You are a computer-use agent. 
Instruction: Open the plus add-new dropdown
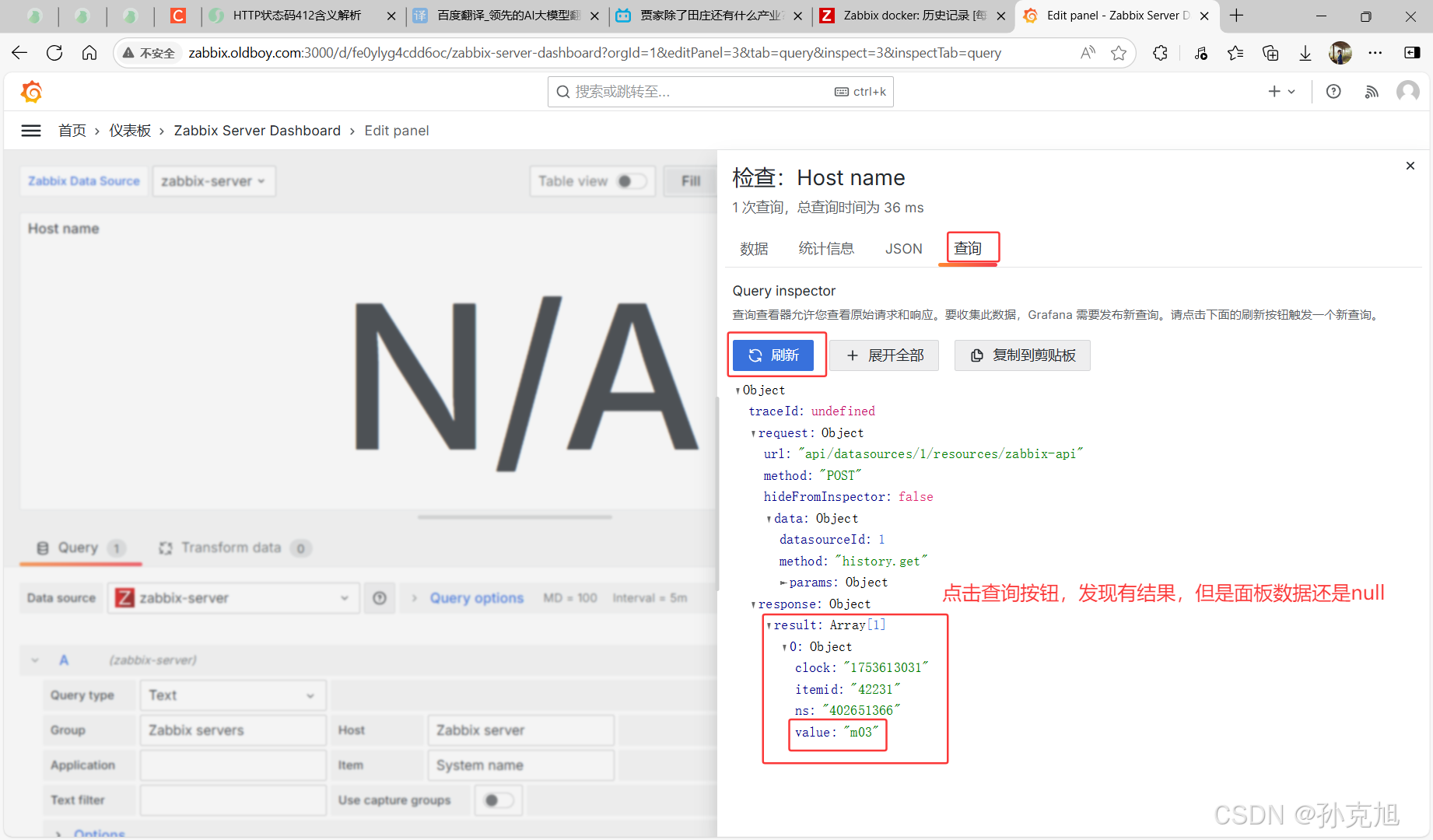click(x=1281, y=92)
